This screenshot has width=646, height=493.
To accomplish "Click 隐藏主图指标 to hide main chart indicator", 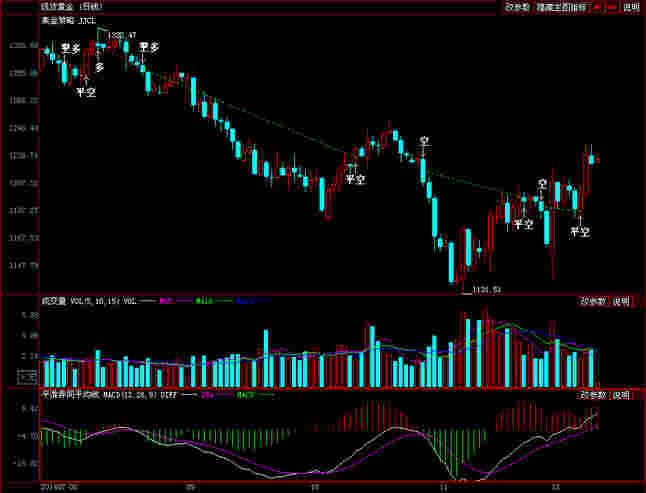I will [561, 7].
